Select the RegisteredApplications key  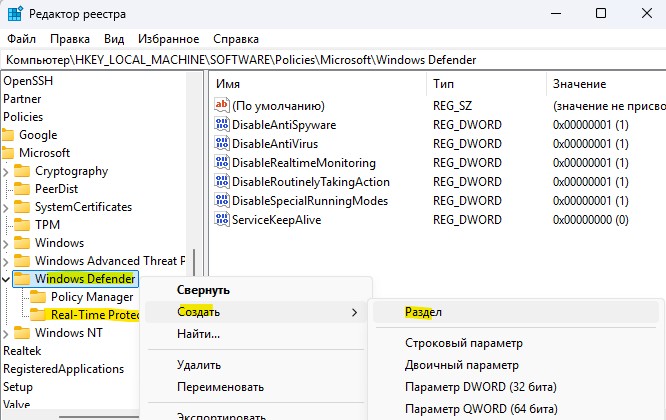point(64,369)
